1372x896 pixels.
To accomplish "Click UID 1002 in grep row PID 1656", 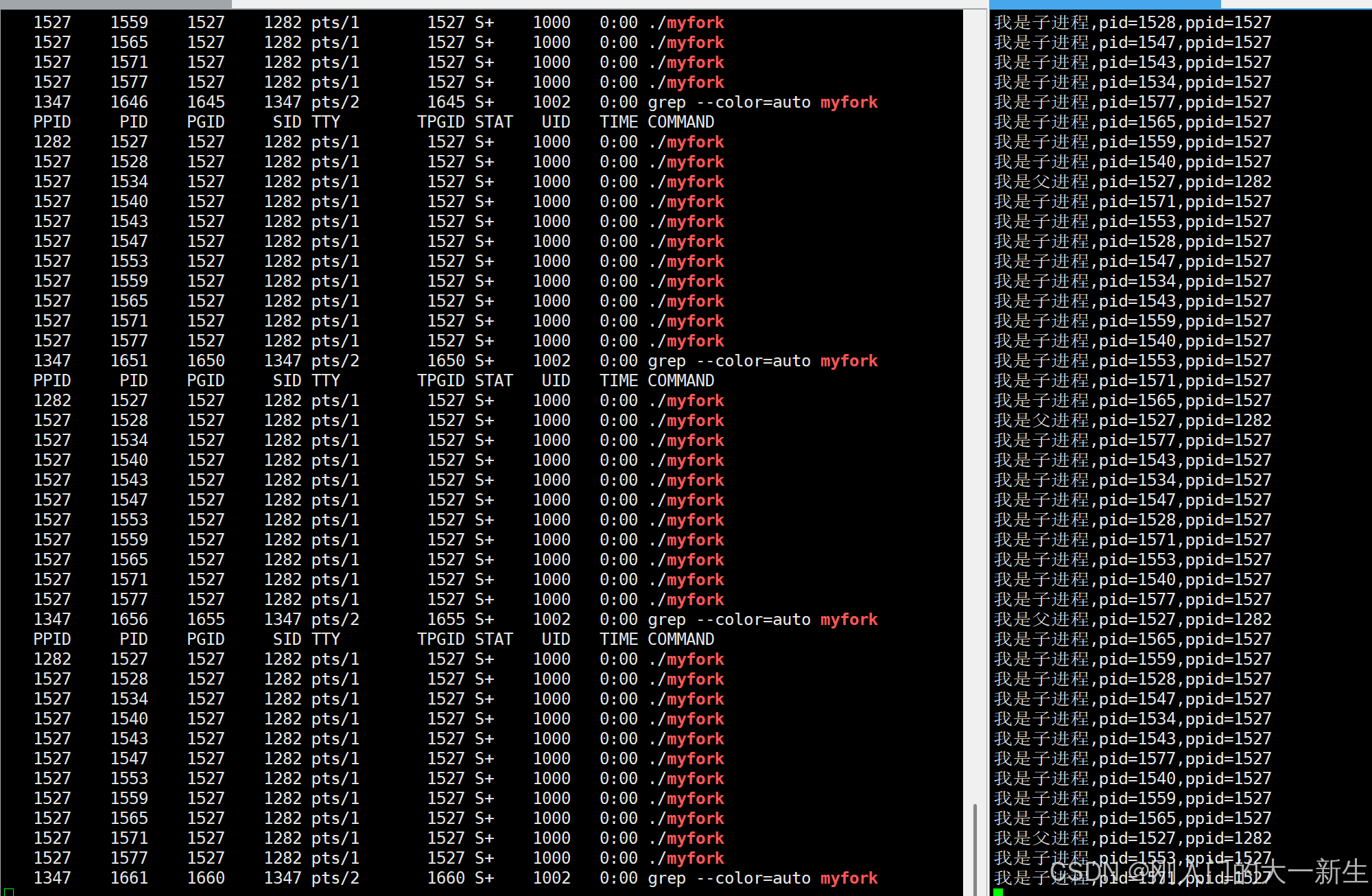I will coord(552,620).
